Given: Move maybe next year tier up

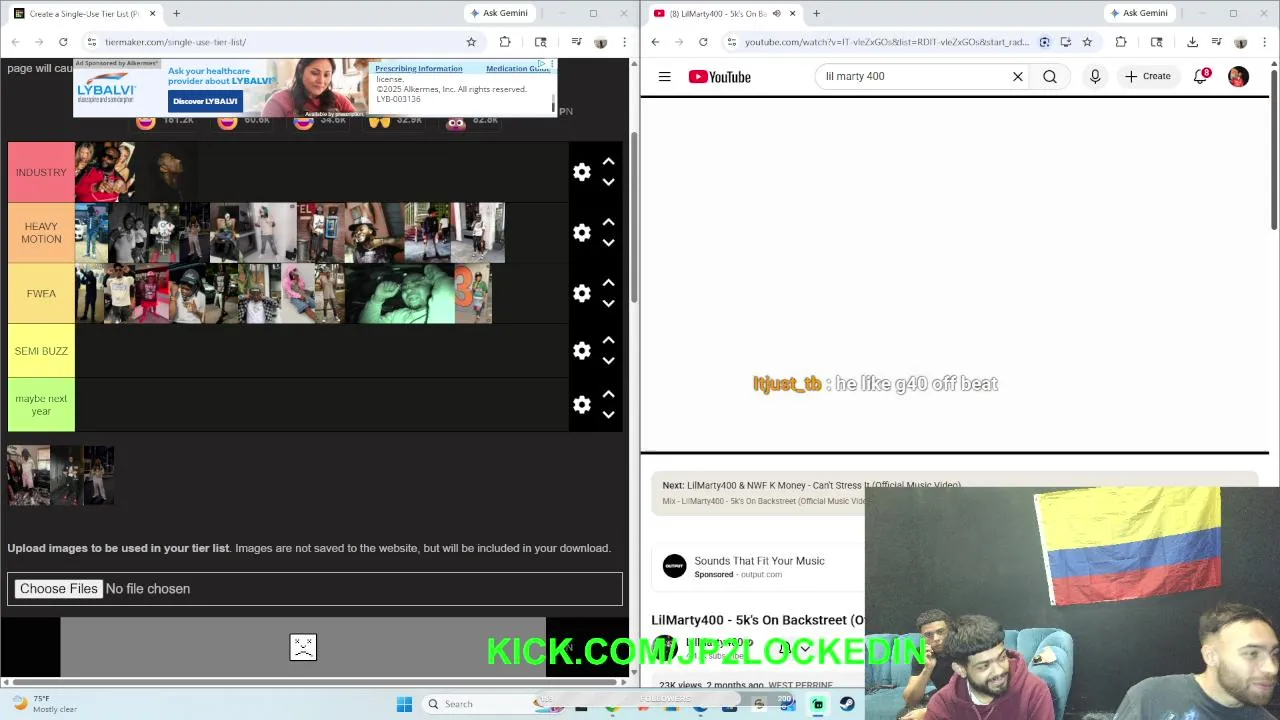Looking at the screenshot, I should (x=608, y=394).
